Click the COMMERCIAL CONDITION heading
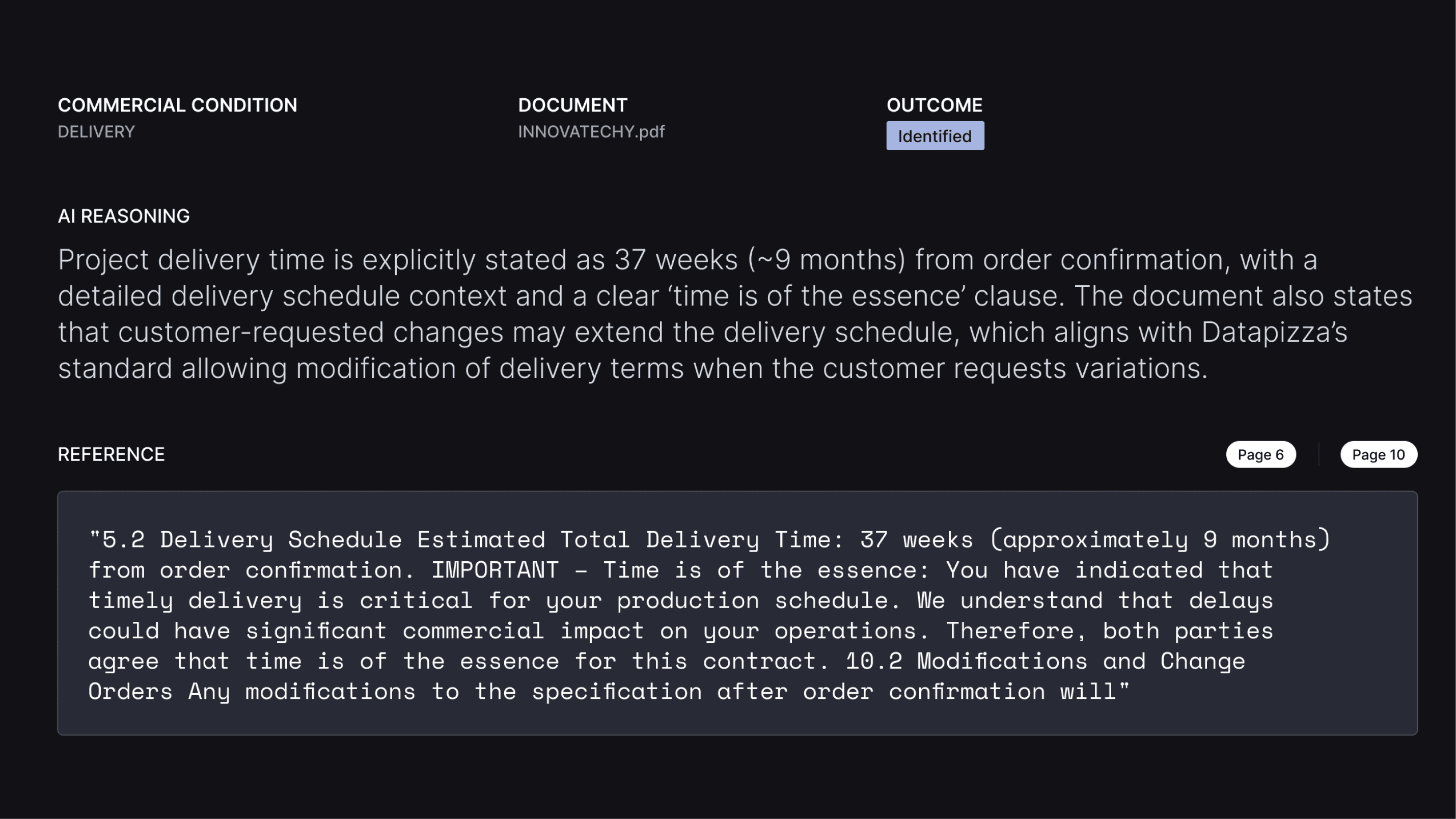Screen dimensions: 1456x819 (x=177, y=104)
